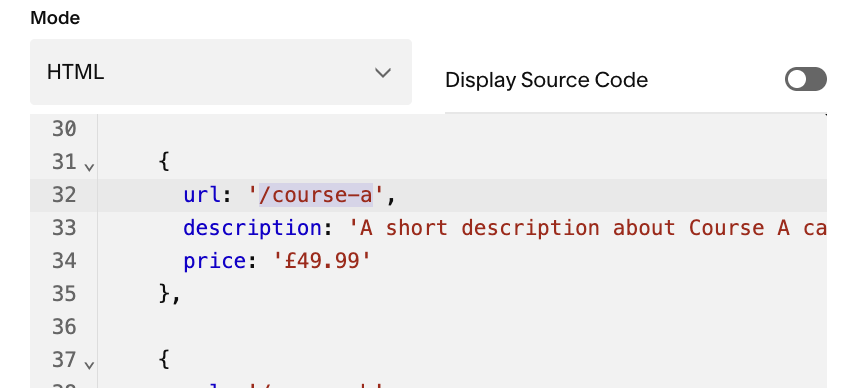The image size is (852, 388).
Task: Click line number 30 in the gutter
Action: coord(64,129)
